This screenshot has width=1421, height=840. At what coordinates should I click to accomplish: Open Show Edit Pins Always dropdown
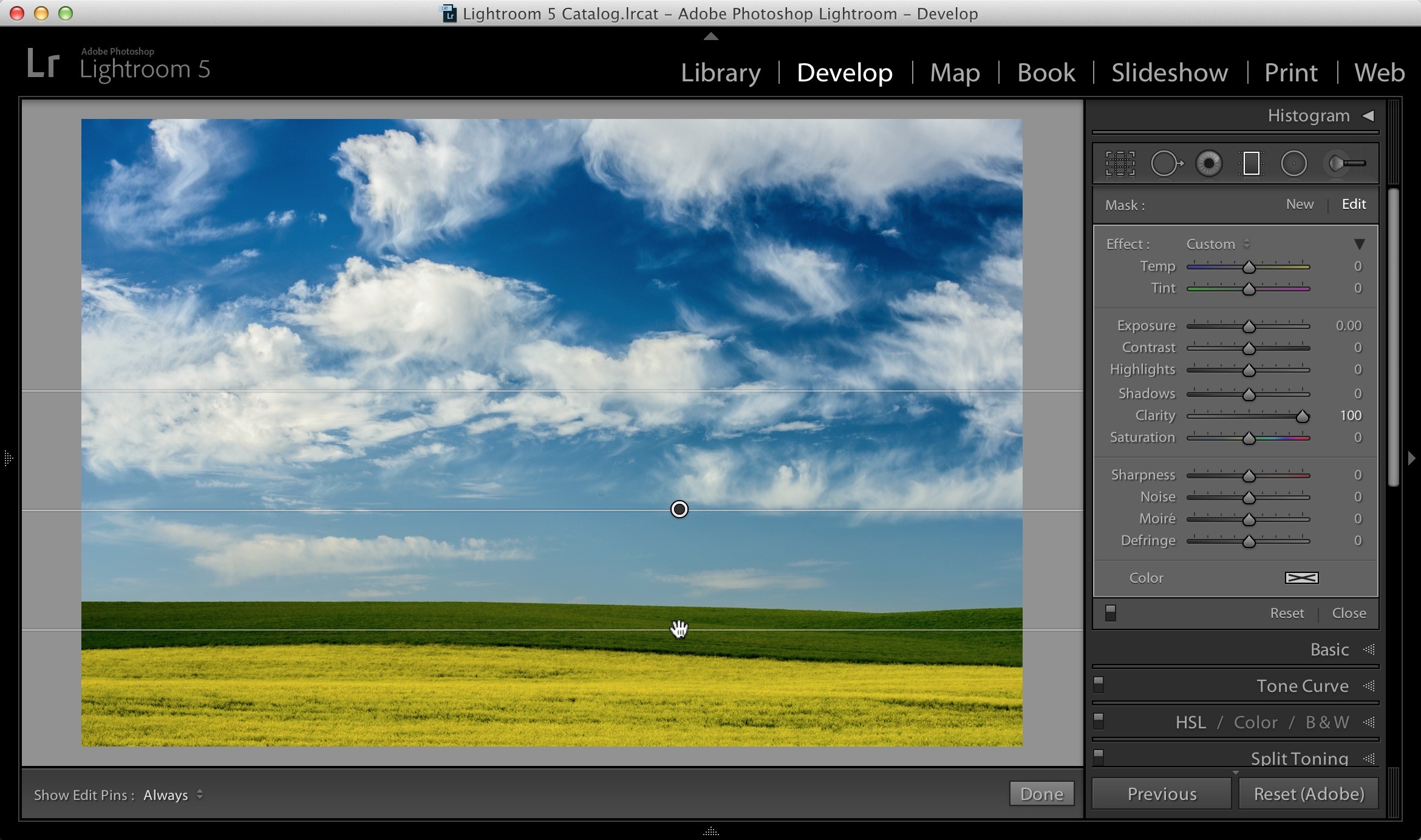pos(173,795)
